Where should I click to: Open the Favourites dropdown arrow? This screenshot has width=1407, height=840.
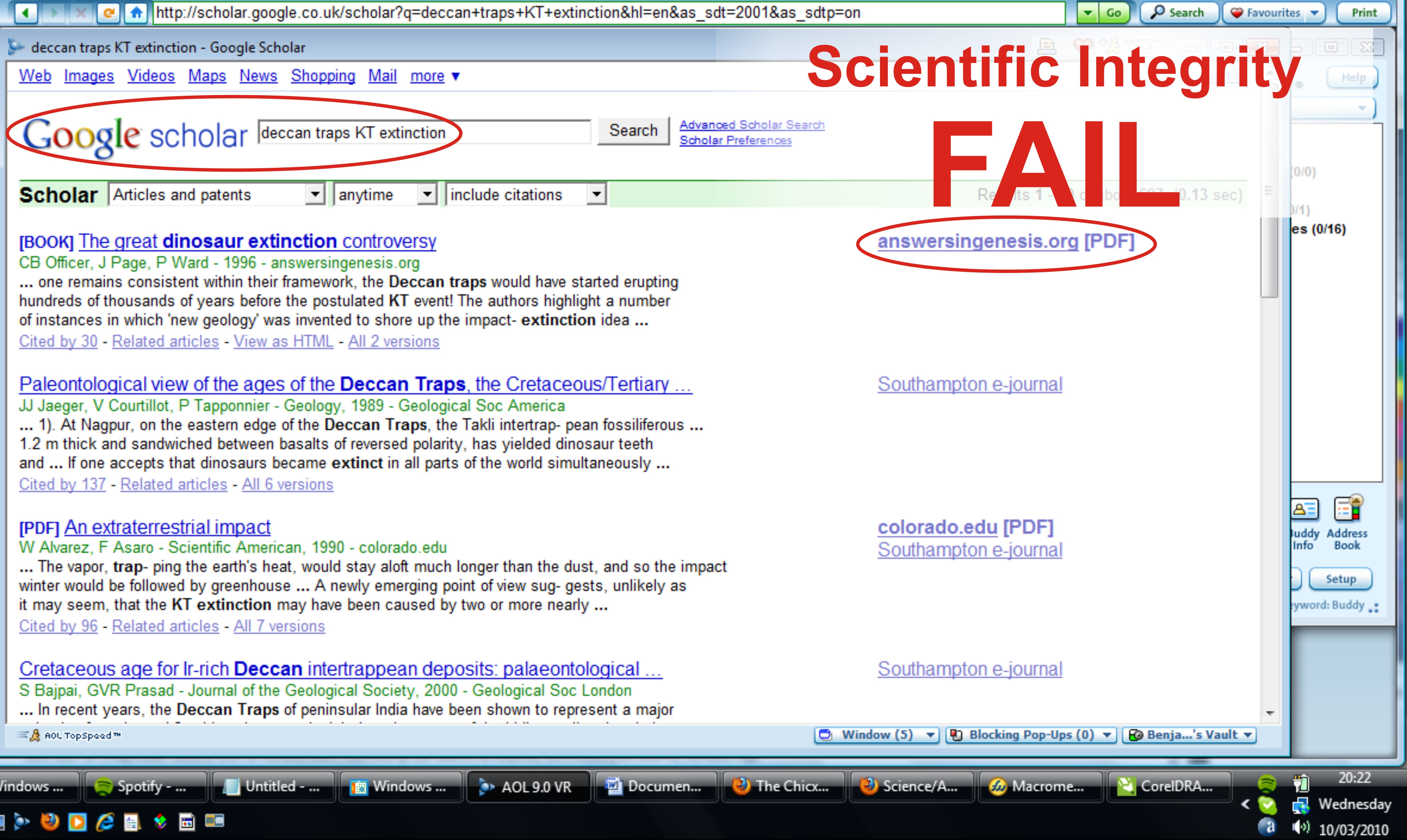1315,13
